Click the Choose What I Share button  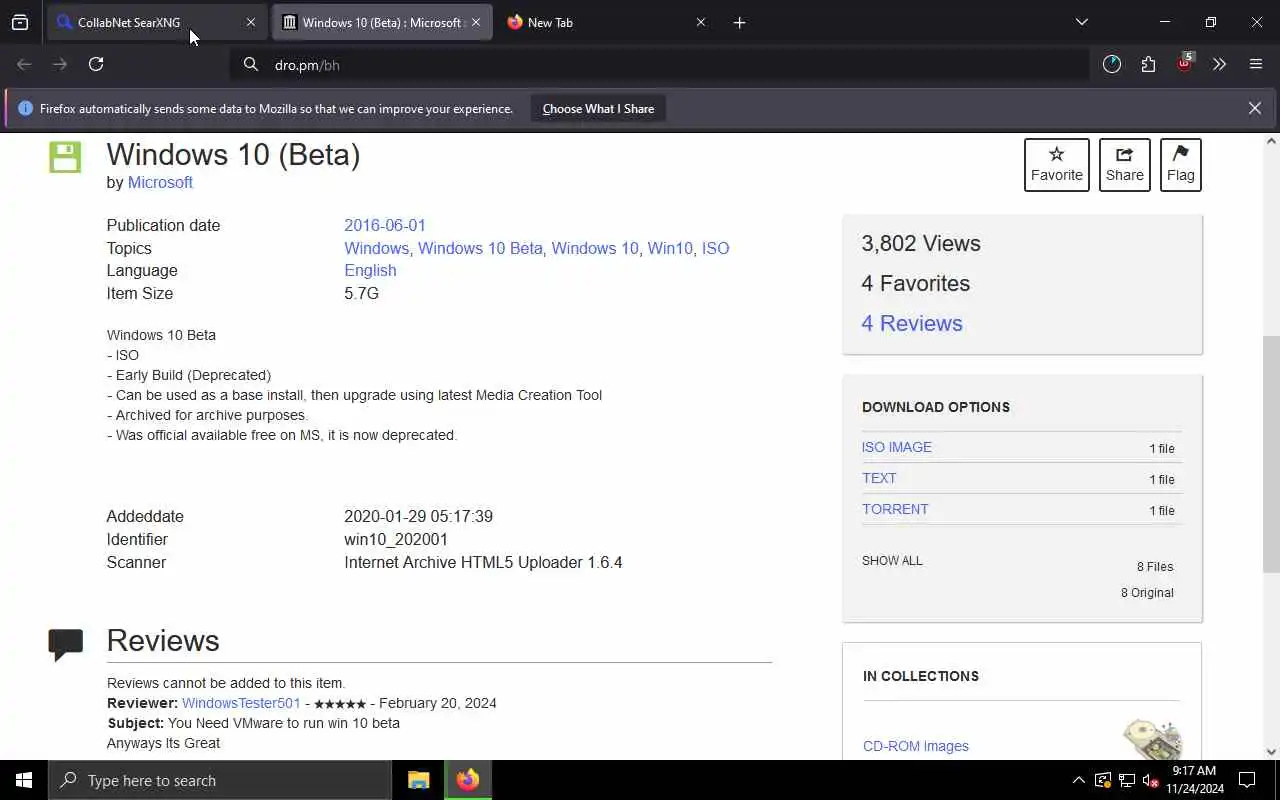[598, 109]
